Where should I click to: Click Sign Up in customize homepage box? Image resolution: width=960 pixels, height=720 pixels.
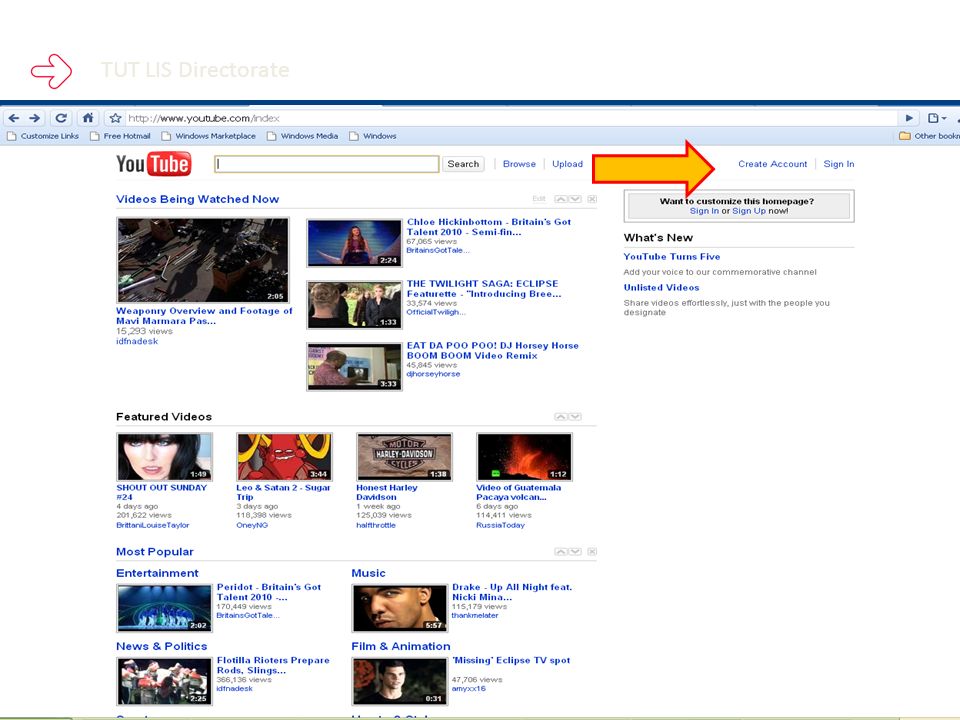(x=749, y=211)
